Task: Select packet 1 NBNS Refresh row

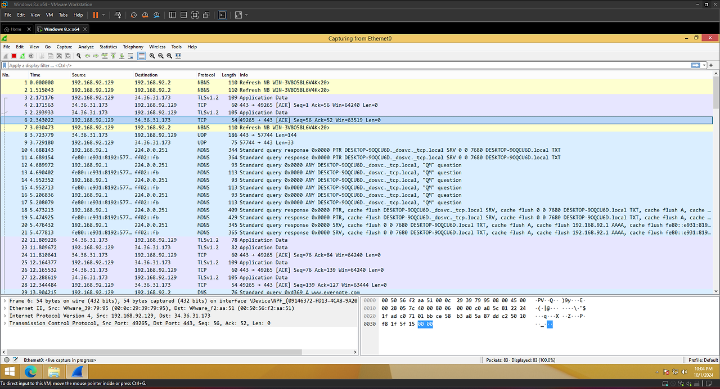Action: point(357,83)
